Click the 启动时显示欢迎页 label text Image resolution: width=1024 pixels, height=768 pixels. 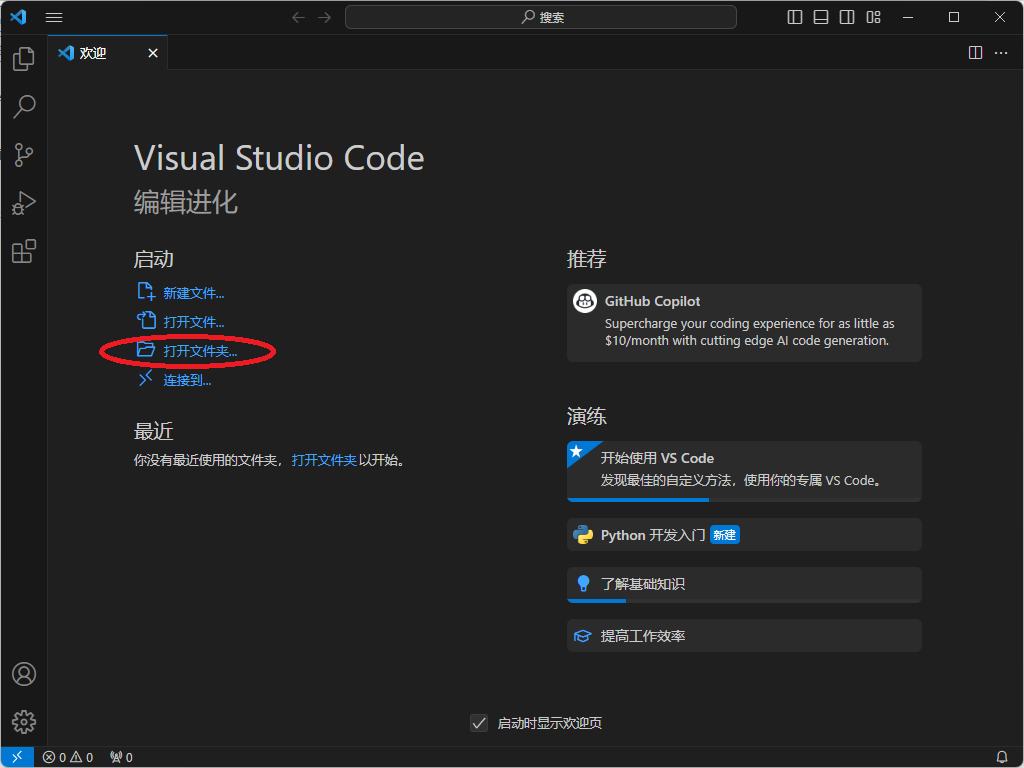550,723
